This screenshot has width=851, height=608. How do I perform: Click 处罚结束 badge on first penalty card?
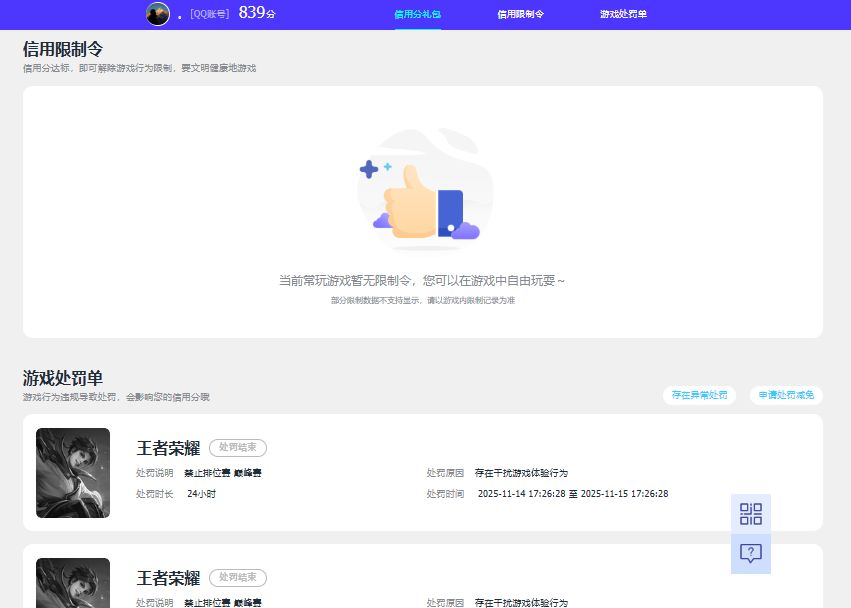238,448
